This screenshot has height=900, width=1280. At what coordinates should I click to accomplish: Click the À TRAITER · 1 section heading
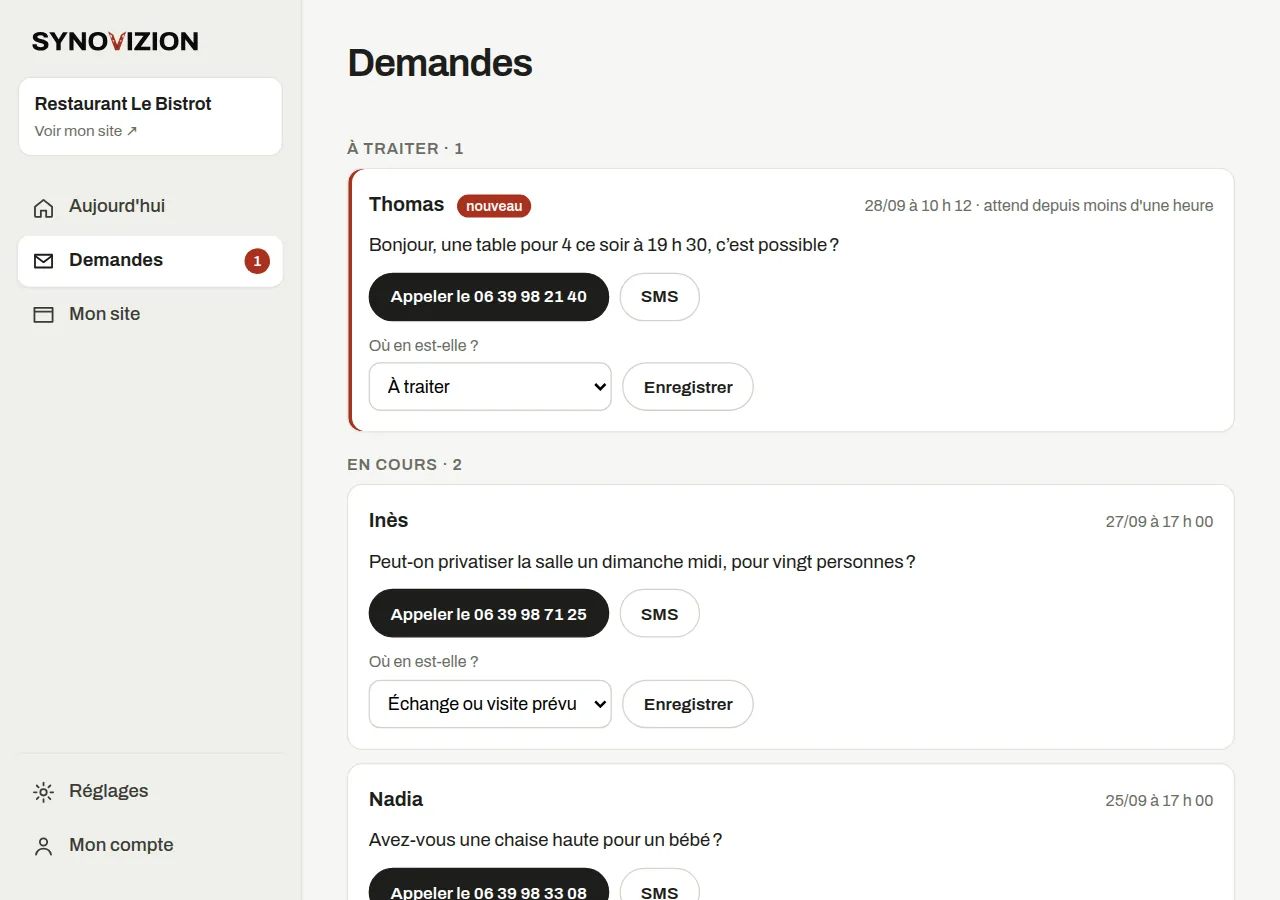[405, 149]
